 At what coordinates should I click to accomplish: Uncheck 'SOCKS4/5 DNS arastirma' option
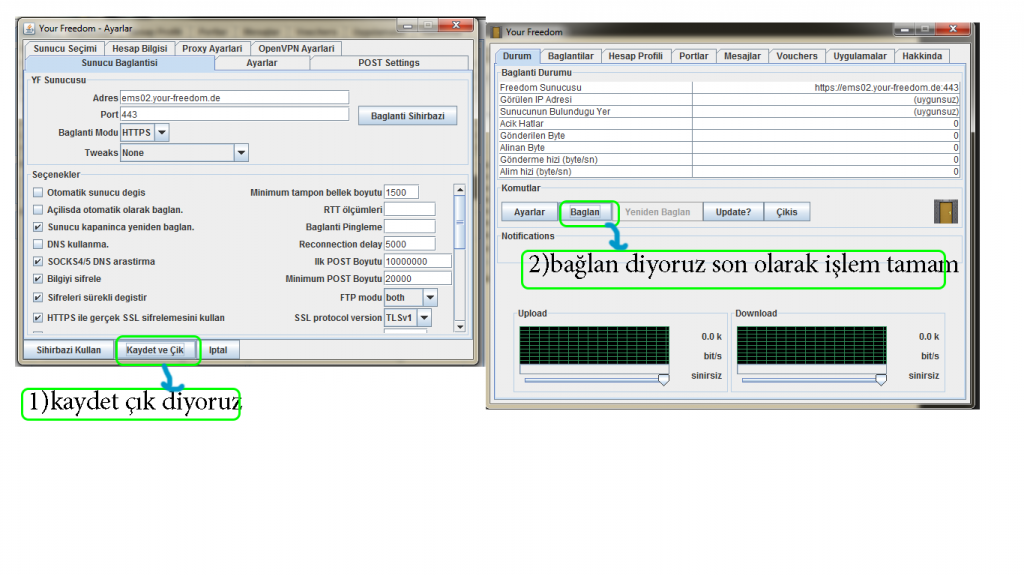tap(38, 261)
